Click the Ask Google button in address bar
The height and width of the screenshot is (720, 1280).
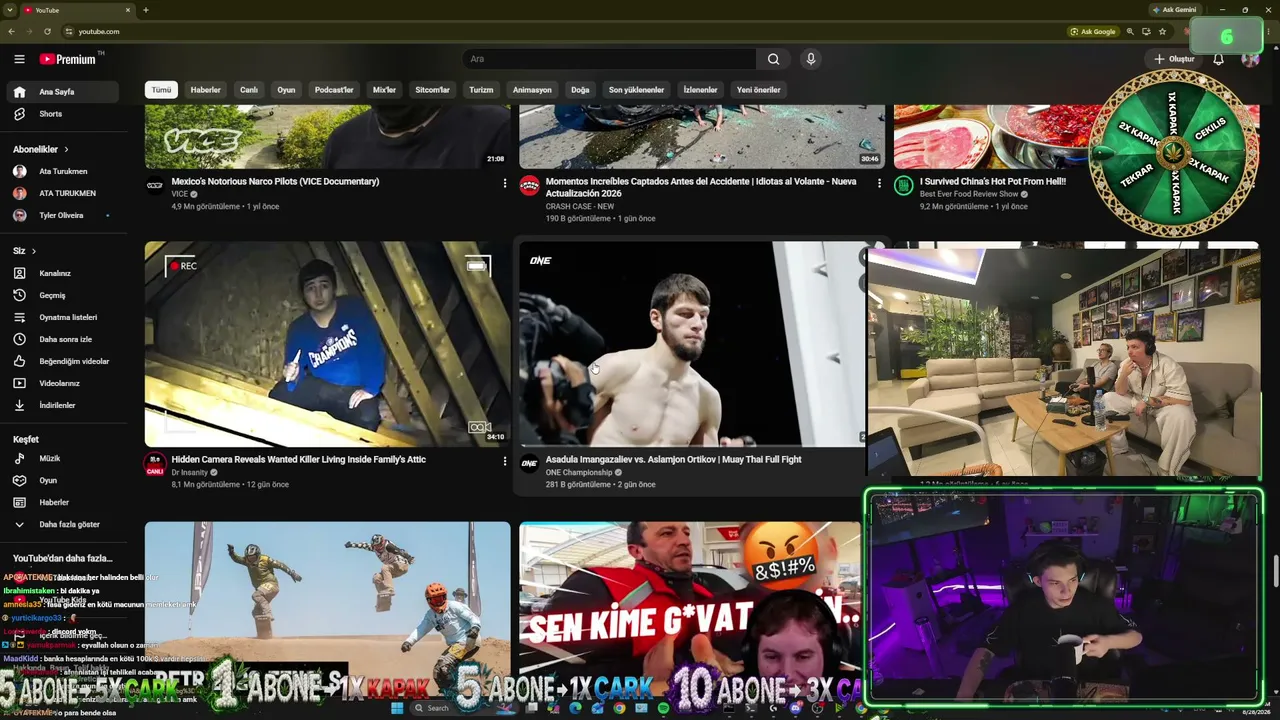click(x=1093, y=31)
